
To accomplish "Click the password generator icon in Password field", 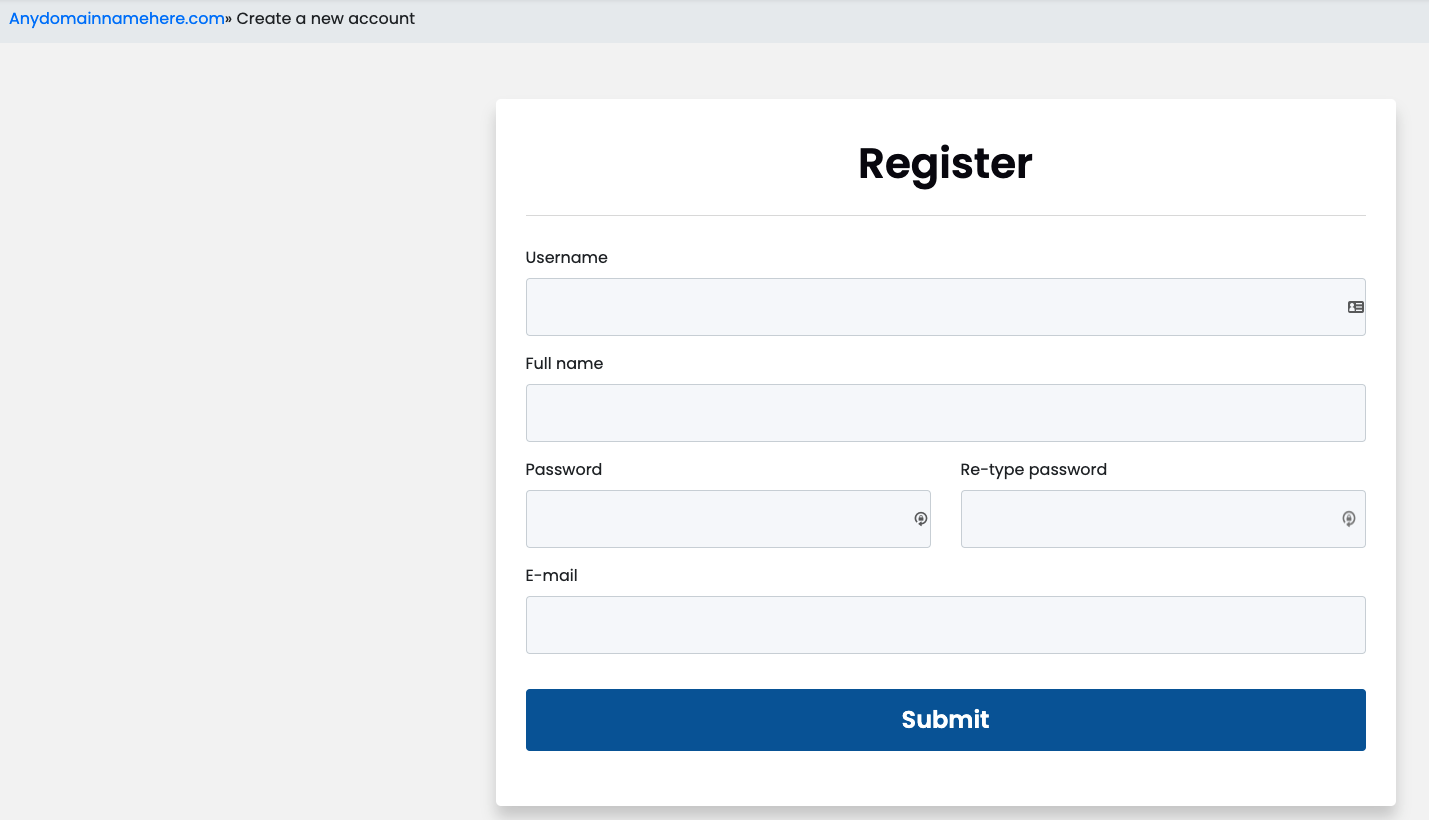I will 920,519.
